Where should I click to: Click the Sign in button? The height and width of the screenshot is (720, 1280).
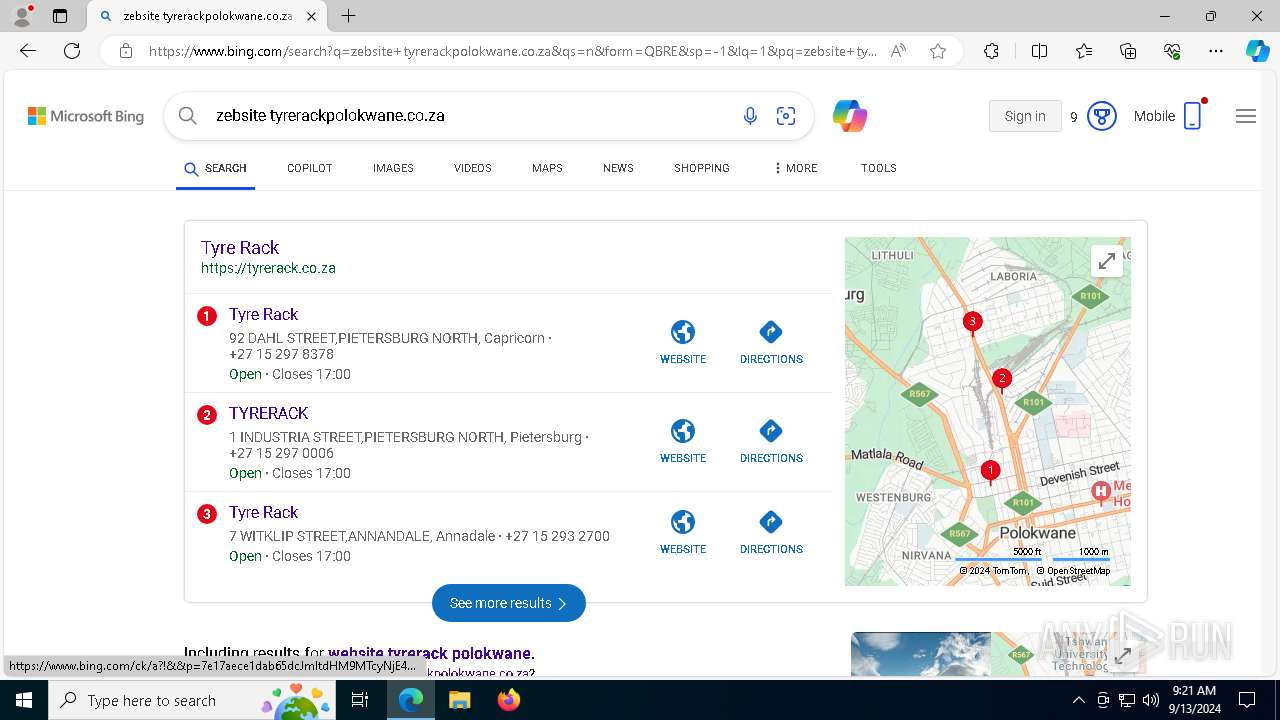(x=1025, y=116)
